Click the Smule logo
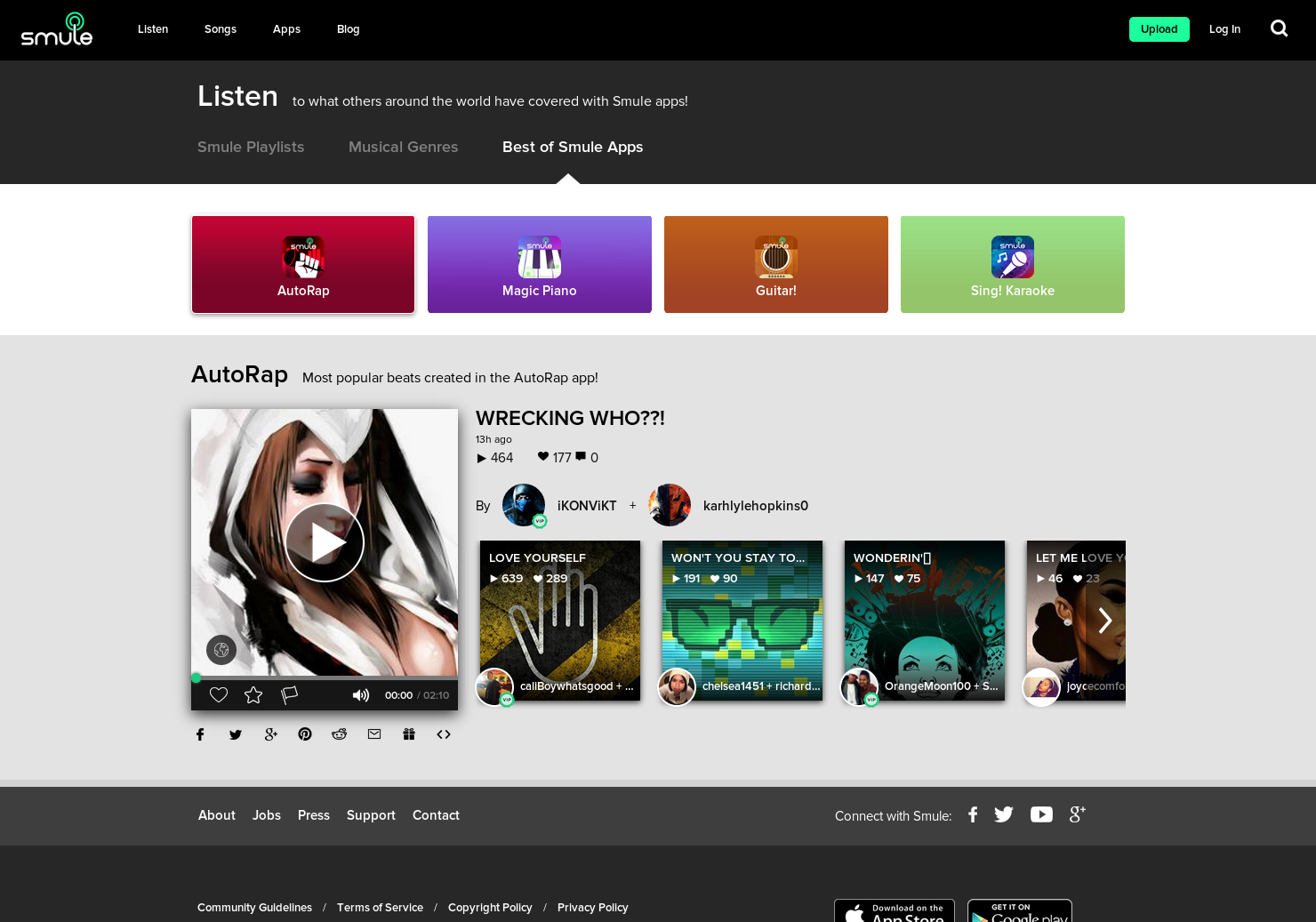The width and height of the screenshot is (1316, 922). [57, 29]
